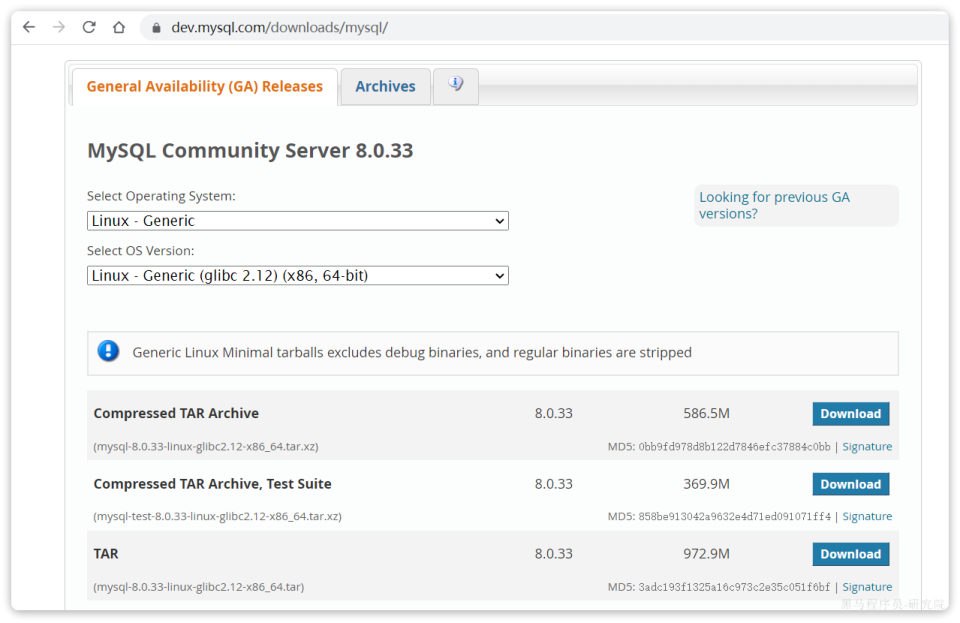Click the MD5 hash starting 3adc193f
This screenshot has height=623, width=960.
(735, 586)
